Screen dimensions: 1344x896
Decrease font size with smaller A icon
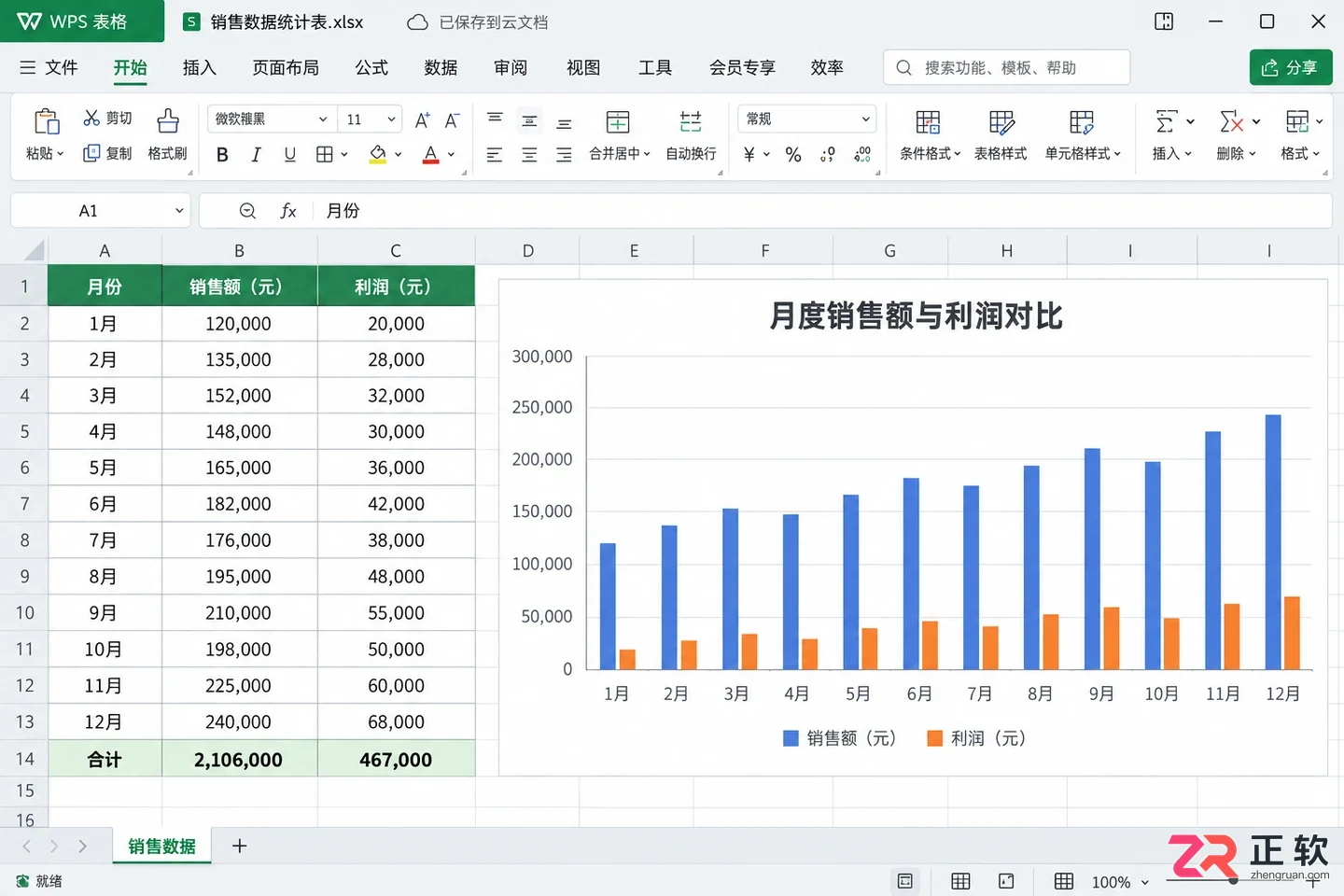coord(452,119)
